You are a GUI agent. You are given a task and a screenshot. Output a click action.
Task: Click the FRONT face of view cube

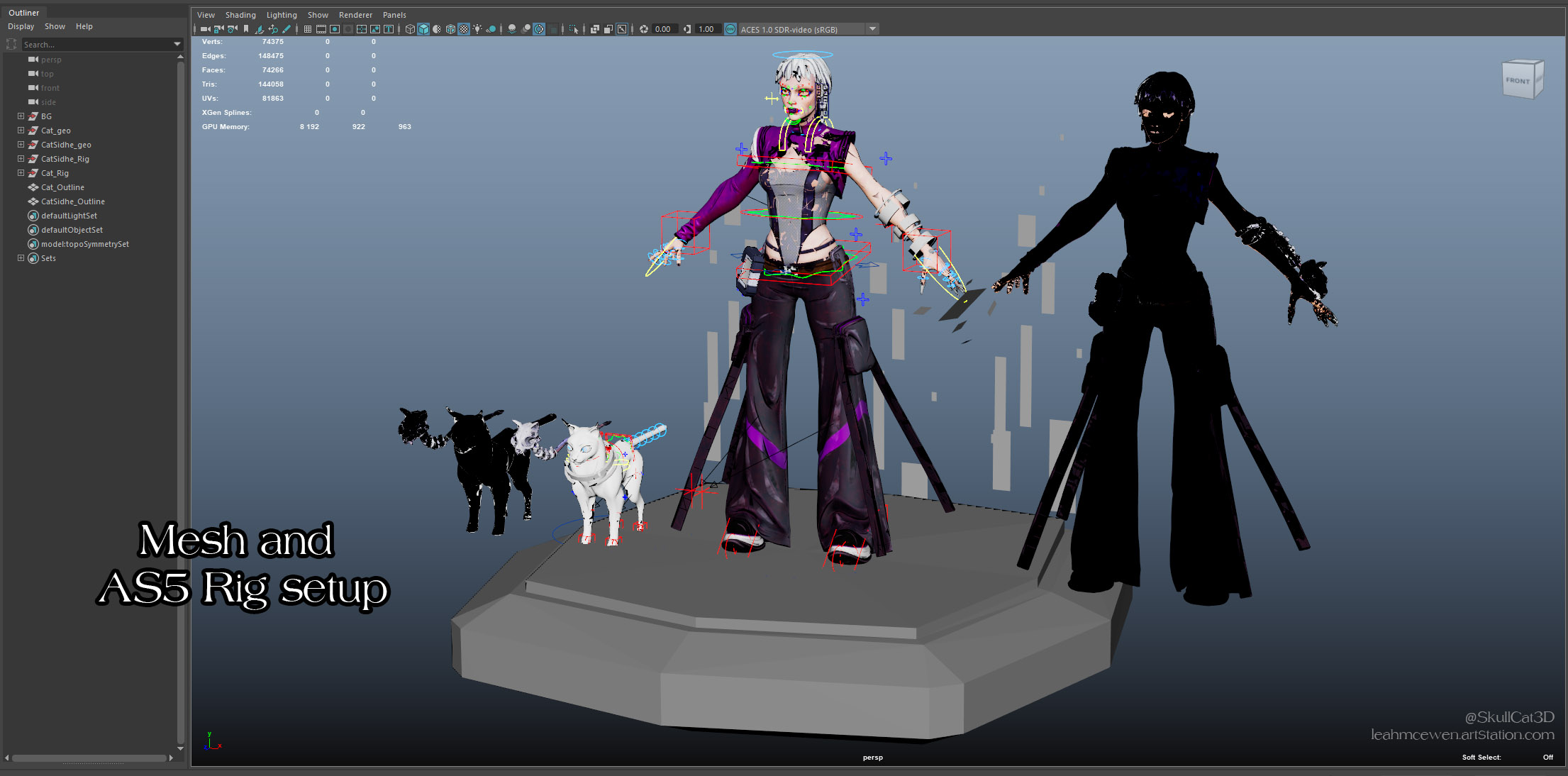tap(1518, 81)
